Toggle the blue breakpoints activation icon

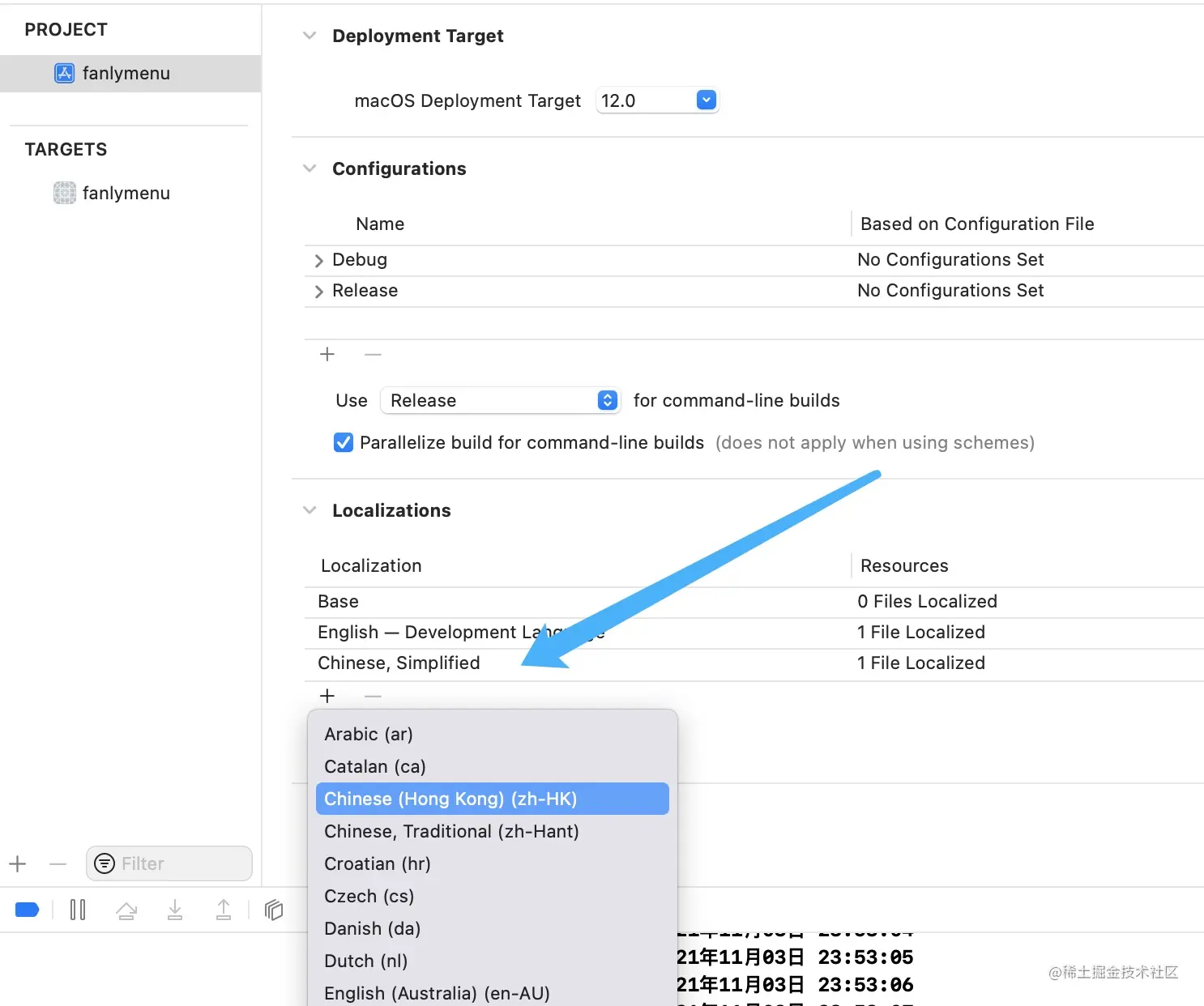point(28,910)
